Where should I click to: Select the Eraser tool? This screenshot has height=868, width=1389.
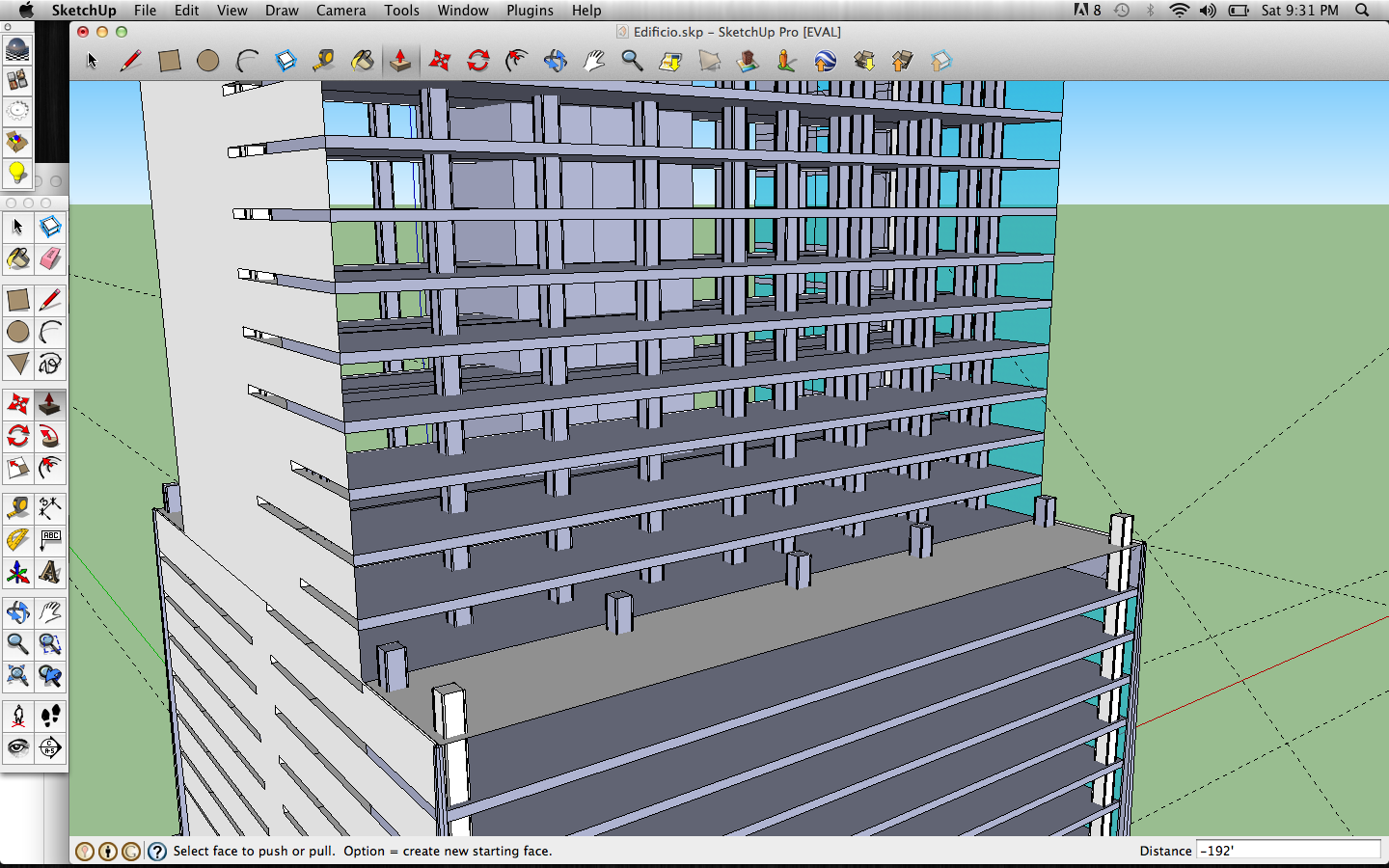tap(50, 259)
